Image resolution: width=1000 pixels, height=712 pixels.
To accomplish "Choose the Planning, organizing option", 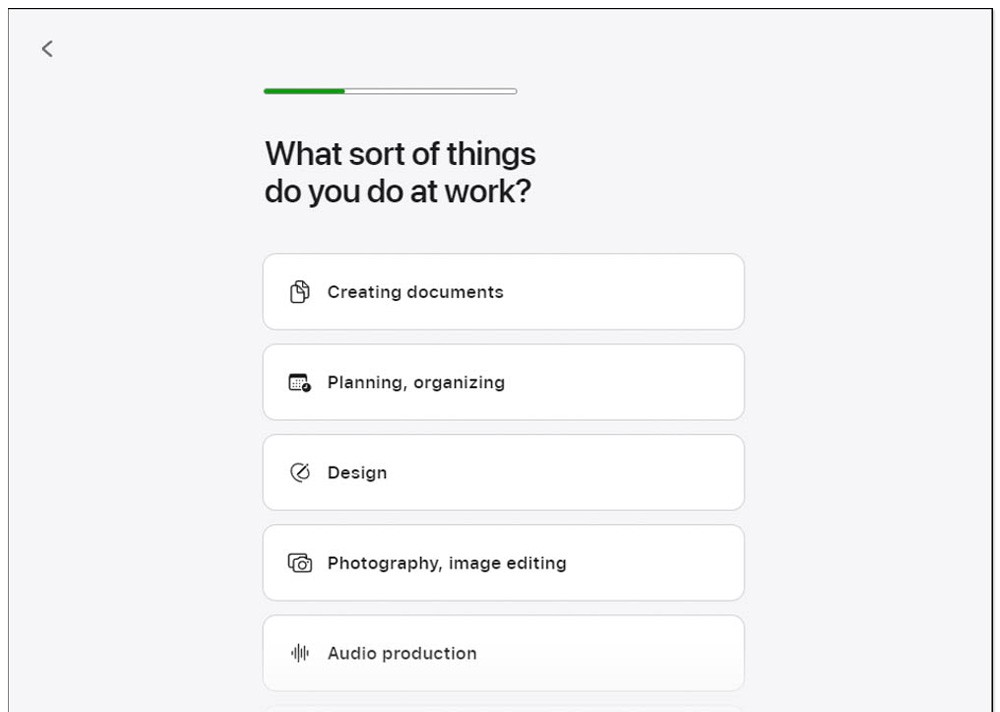I will 503,382.
